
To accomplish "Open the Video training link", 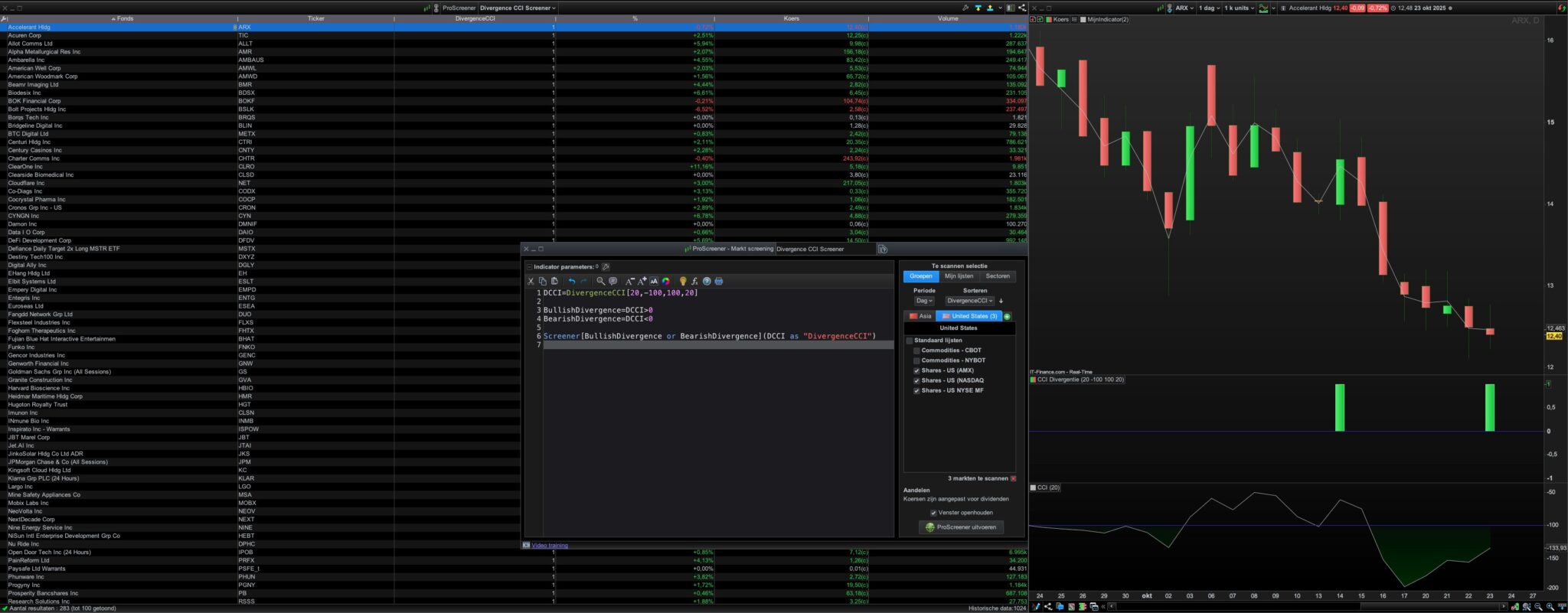I will (550, 546).
